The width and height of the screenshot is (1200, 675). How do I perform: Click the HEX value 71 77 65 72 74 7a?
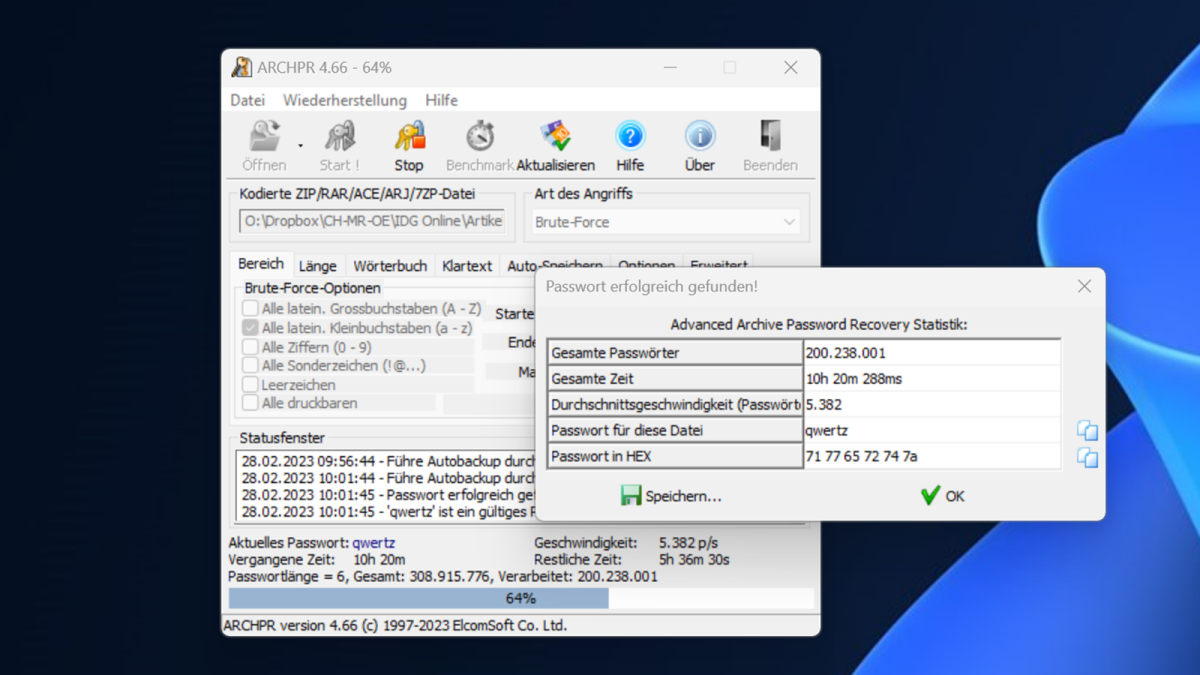click(932, 457)
